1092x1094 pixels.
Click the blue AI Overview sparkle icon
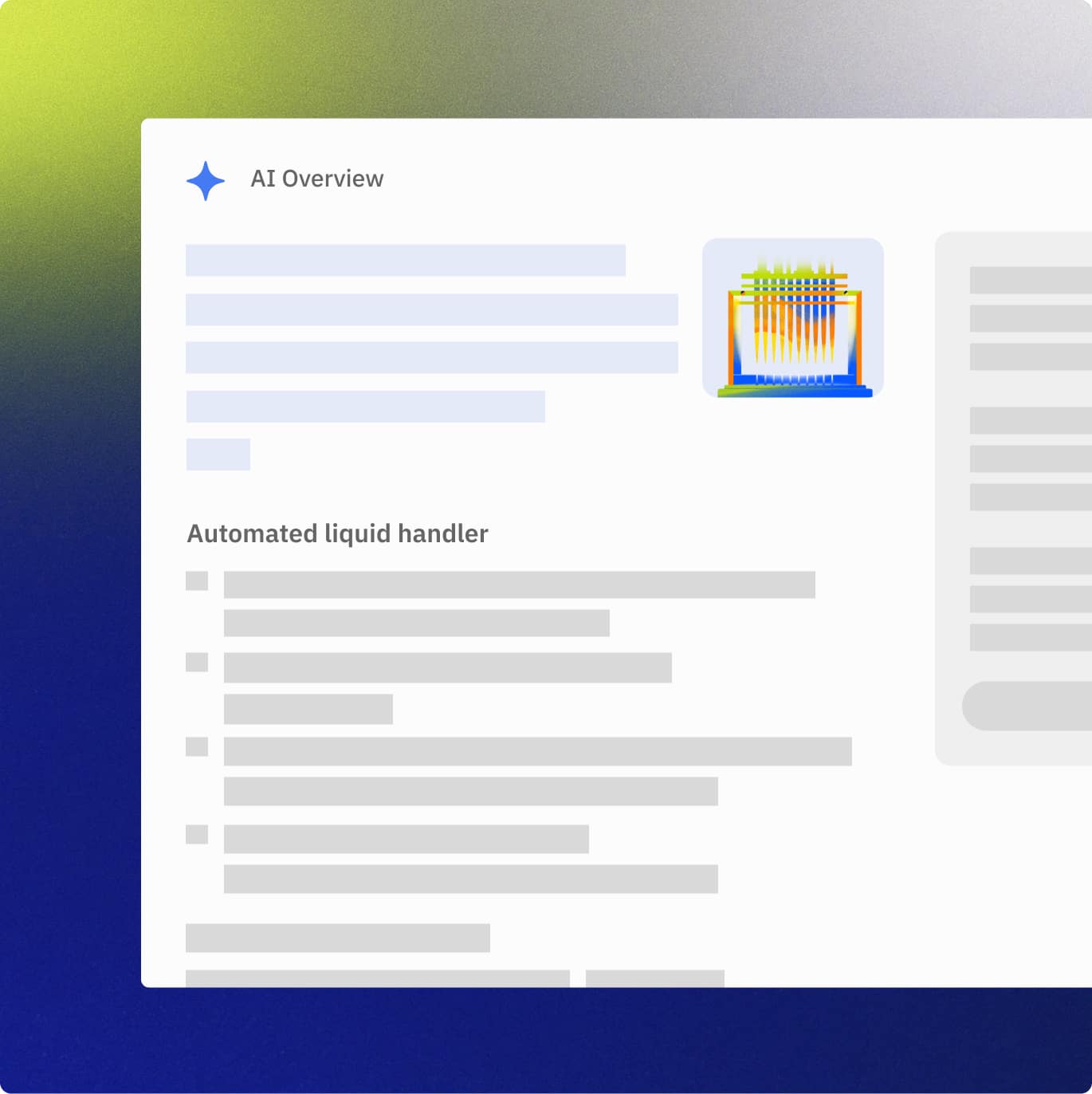(x=206, y=180)
